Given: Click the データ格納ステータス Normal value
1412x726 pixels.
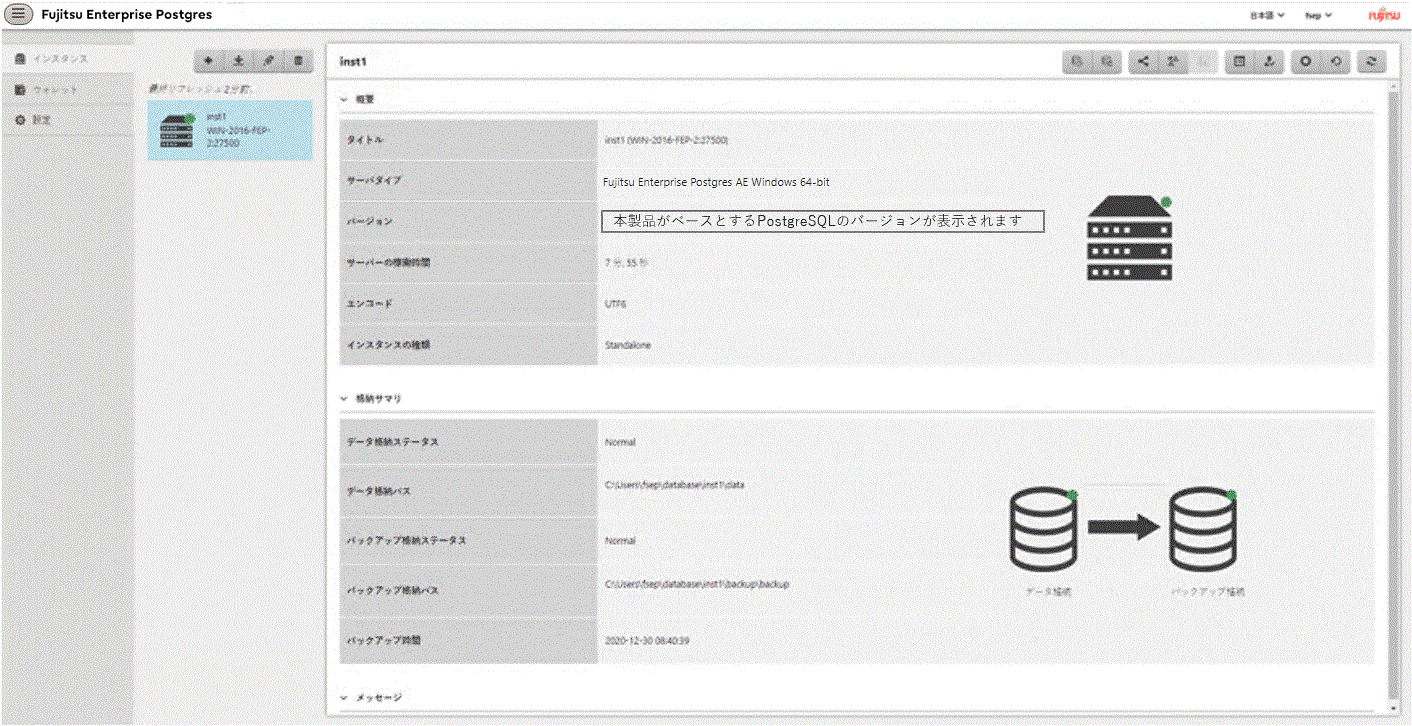Looking at the screenshot, I should (620, 442).
